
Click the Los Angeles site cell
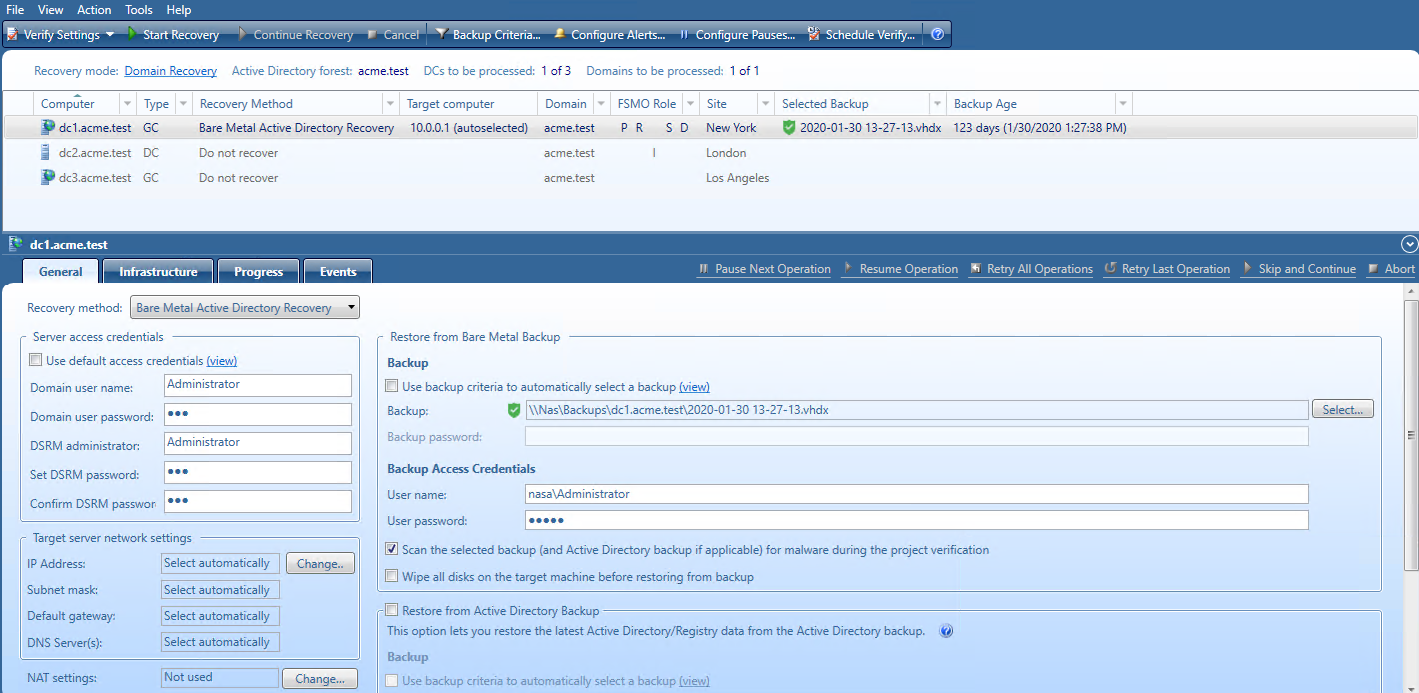[738, 178]
